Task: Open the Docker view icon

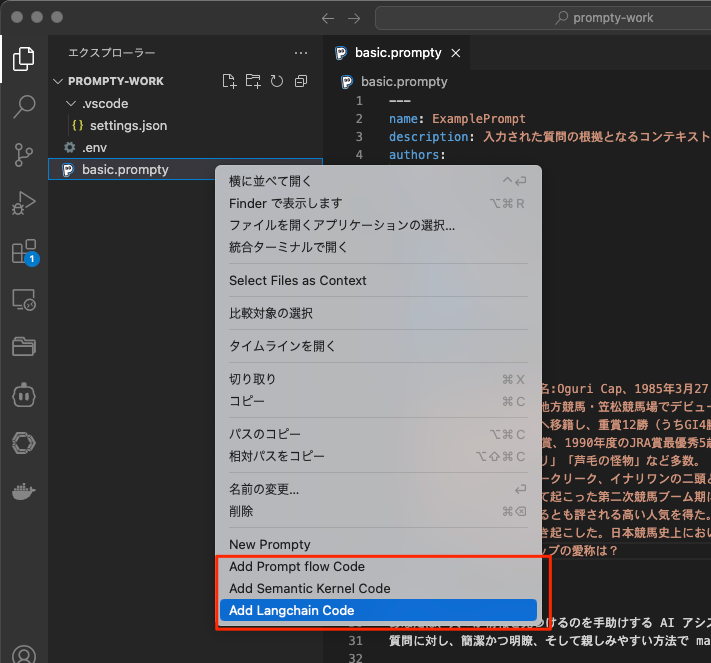Action: coord(24,491)
